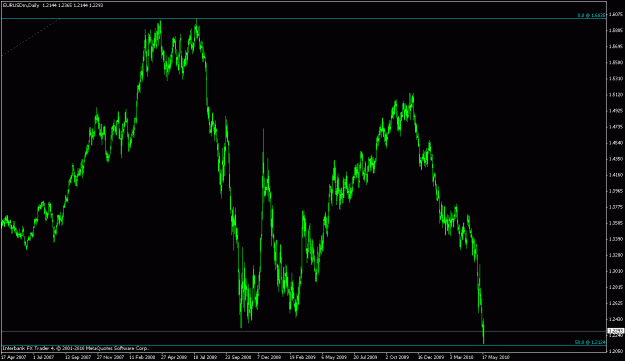
Task: Click the 1.3010 price scale label
Action: (x=616, y=271)
